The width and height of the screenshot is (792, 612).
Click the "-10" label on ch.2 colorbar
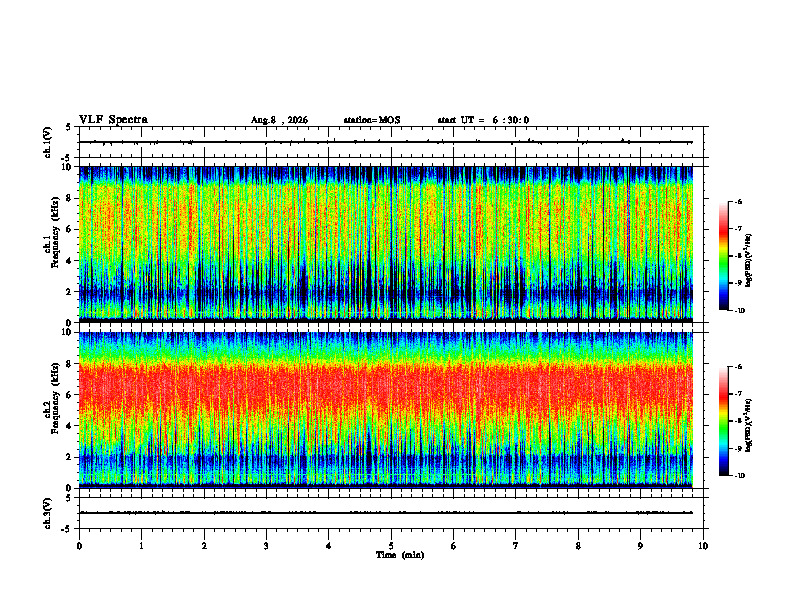tap(739, 476)
